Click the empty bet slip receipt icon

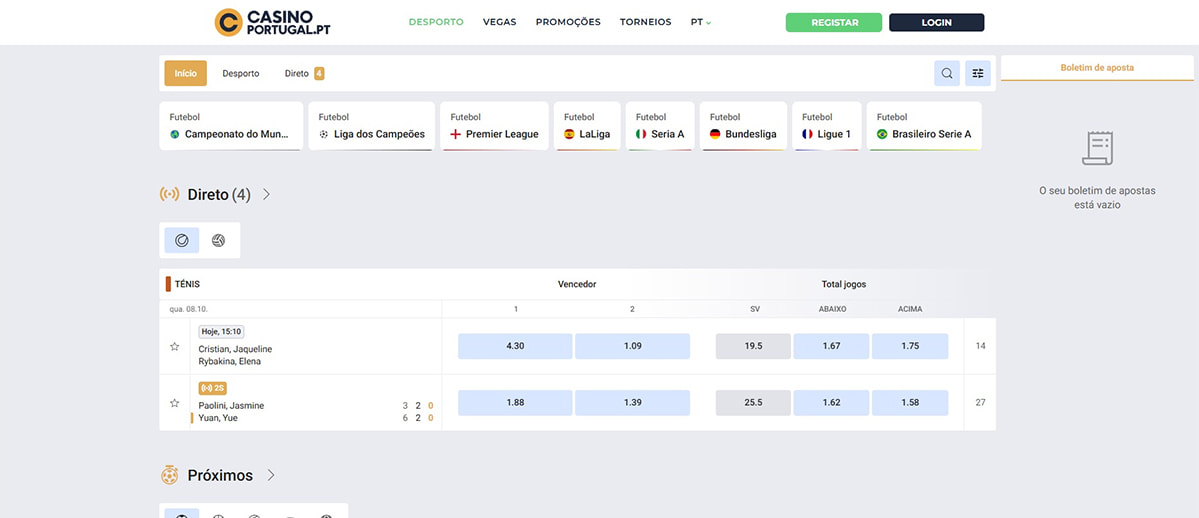[x=1097, y=148]
